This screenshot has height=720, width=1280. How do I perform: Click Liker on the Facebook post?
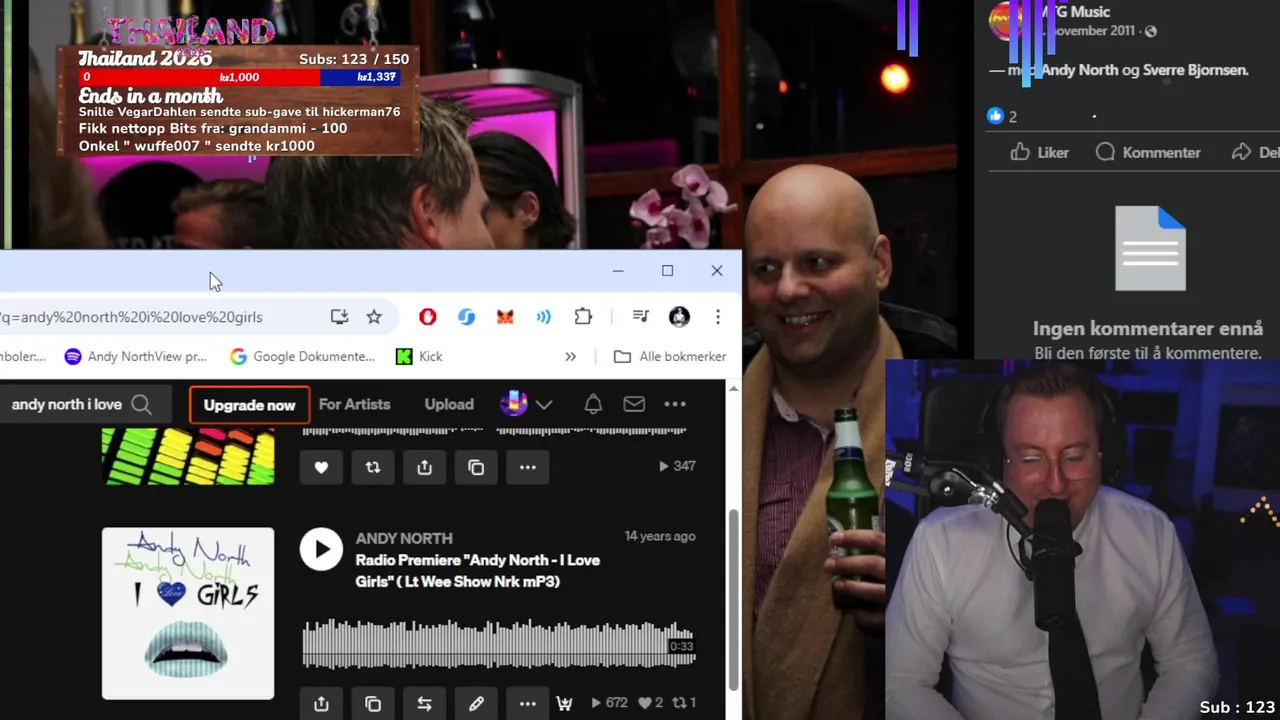tap(1040, 152)
